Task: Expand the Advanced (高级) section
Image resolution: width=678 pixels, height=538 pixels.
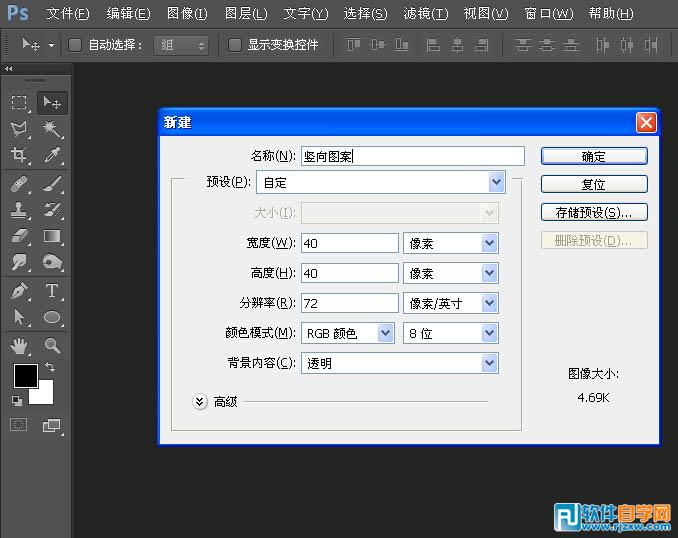Action: click(x=199, y=402)
